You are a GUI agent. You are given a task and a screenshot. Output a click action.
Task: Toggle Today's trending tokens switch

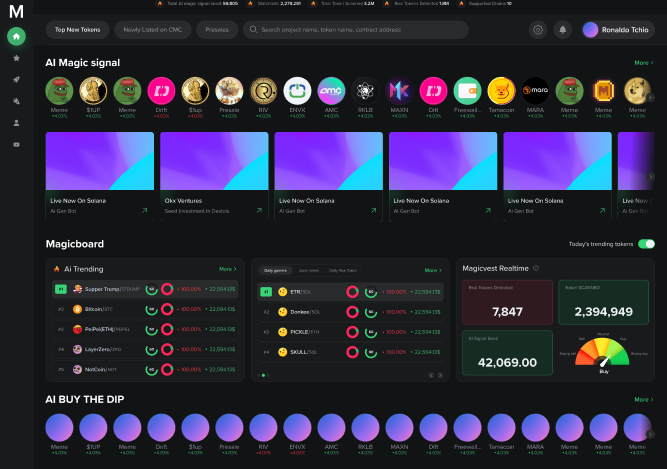tap(646, 244)
